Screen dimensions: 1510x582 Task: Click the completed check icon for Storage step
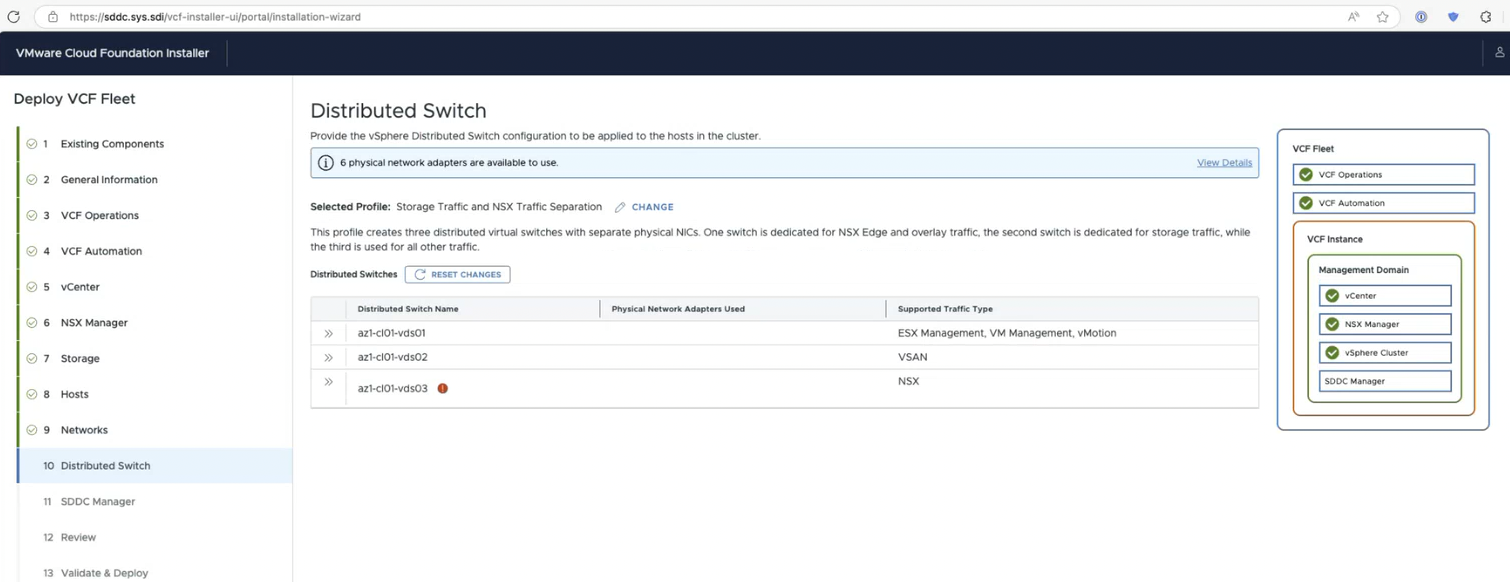(32, 359)
